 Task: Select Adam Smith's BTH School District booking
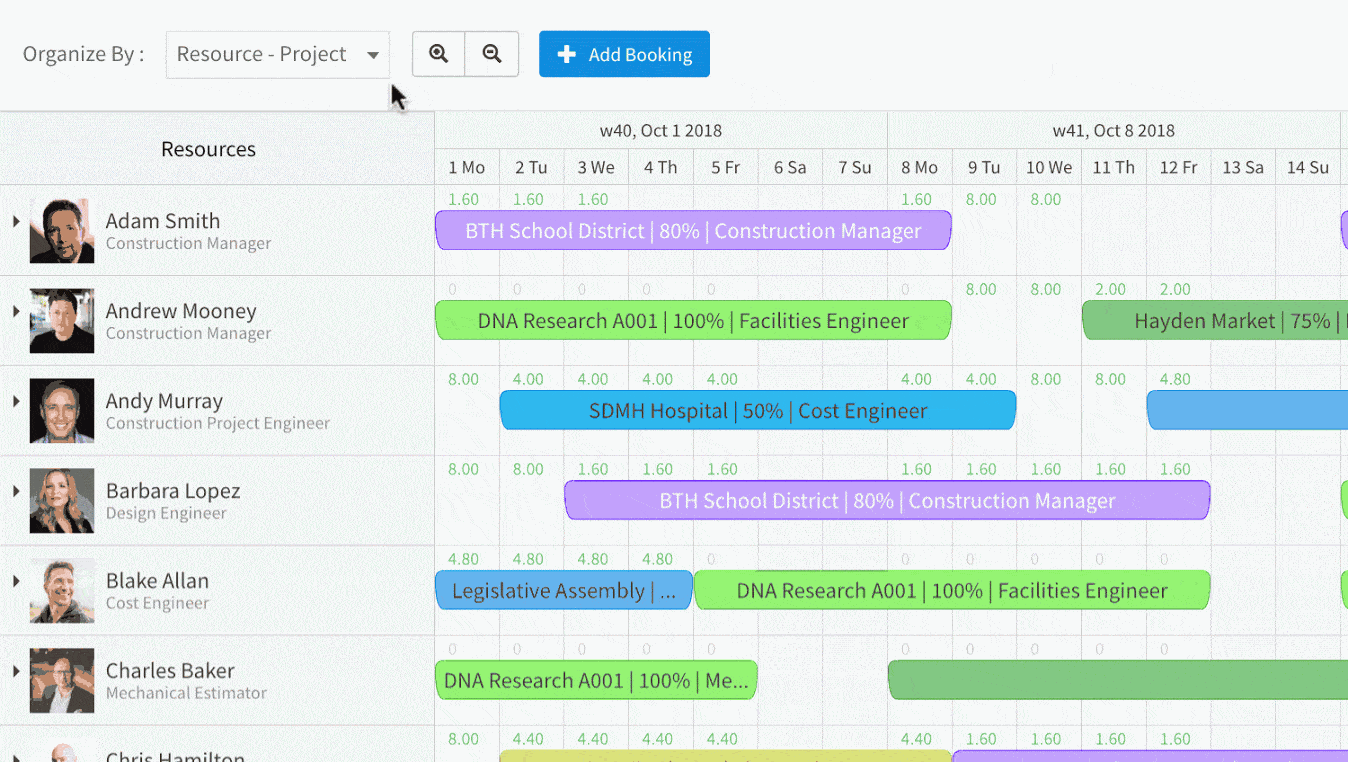pos(693,230)
